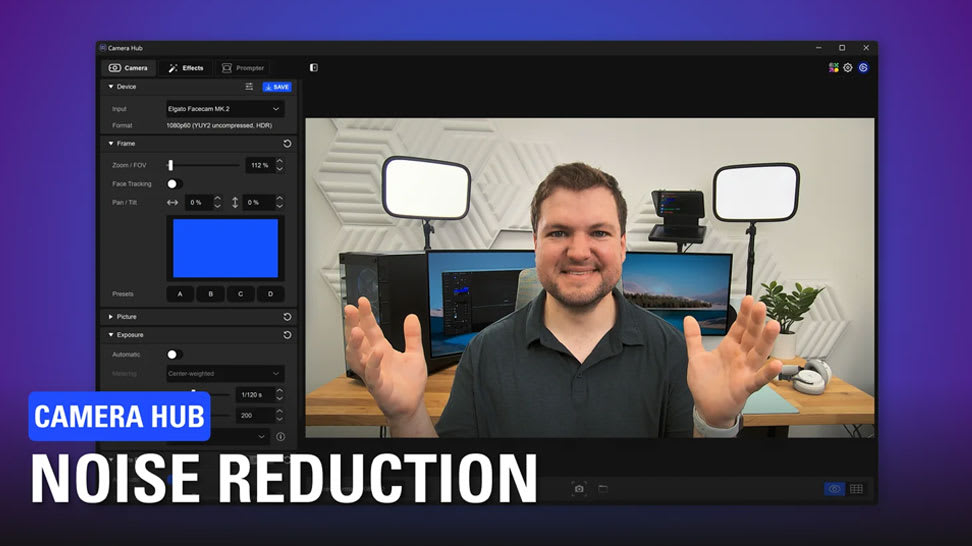Click the vertical tilt arrows icon

(235, 203)
